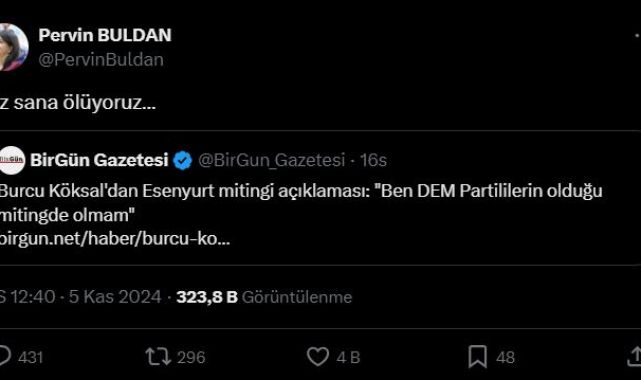Viewport: 641px width, 380px height.
Task: Open the birgun.net/haber article link
Action: pos(115,239)
